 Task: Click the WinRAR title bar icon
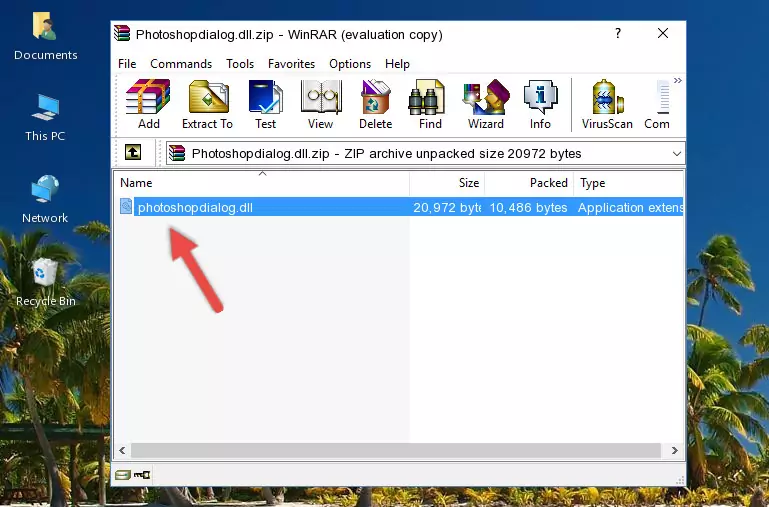[122, 33]
